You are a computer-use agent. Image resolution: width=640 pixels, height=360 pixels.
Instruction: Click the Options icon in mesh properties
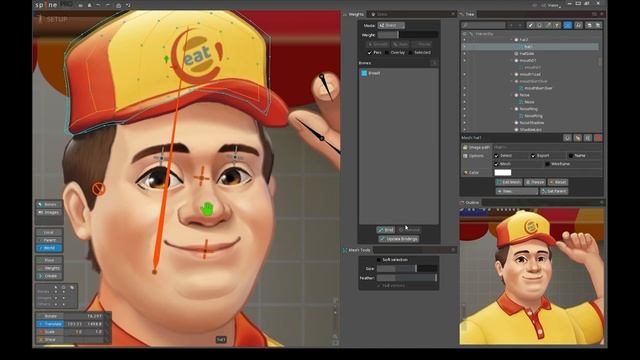465,156
